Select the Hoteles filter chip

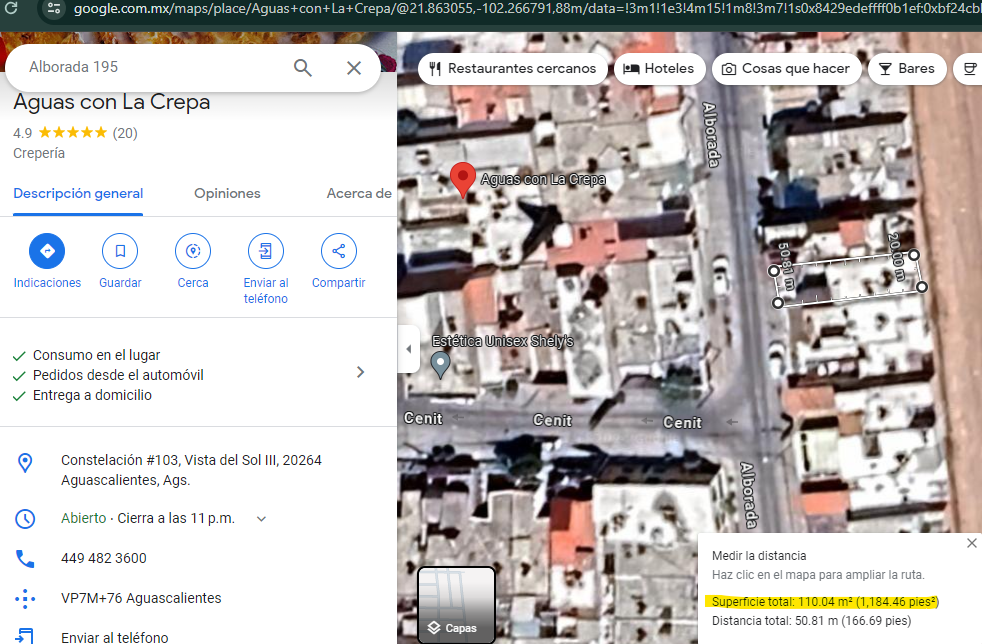[x=659, y=69]
